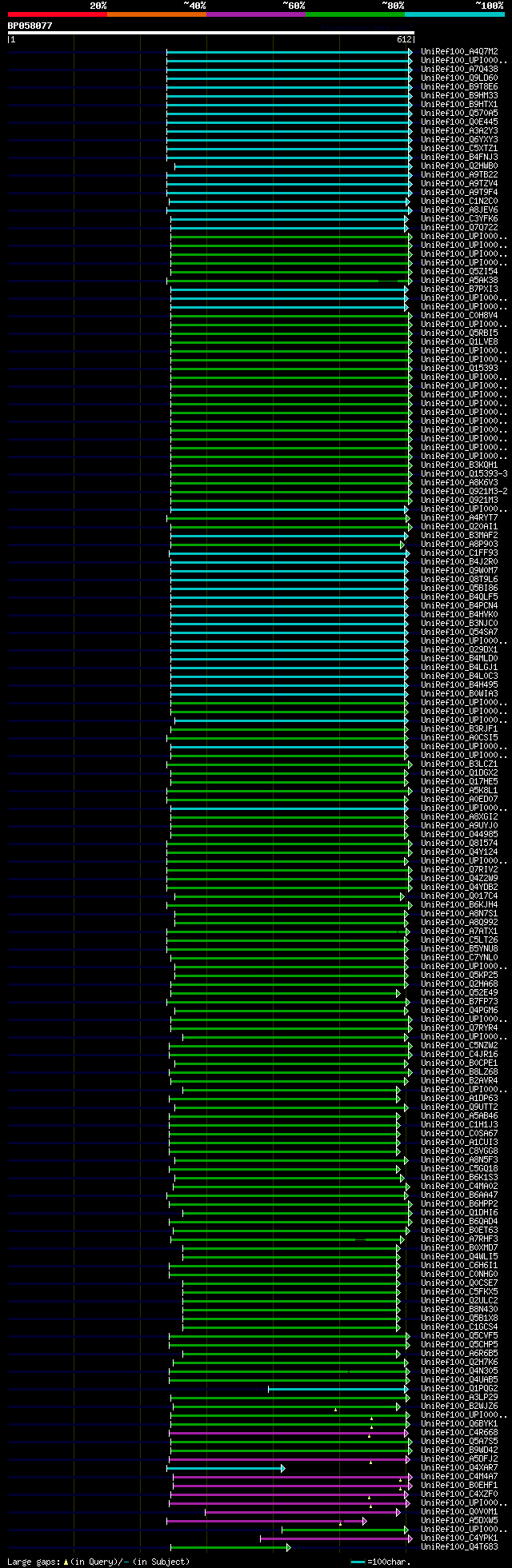Select label UniRef100_B0WIA3
This screenshot has height=1568, width=512.
[459, 694]
